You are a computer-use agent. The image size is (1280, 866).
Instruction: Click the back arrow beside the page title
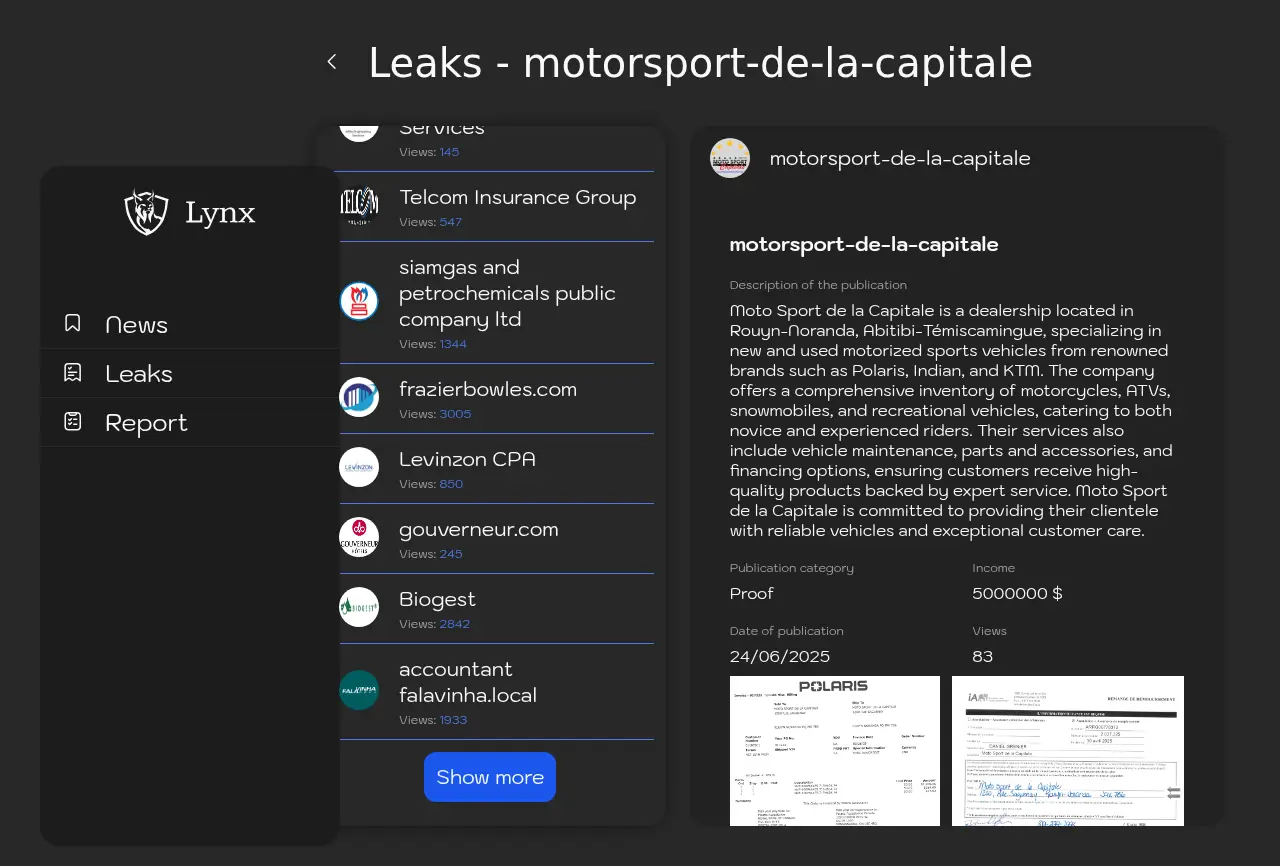point(332,62)
